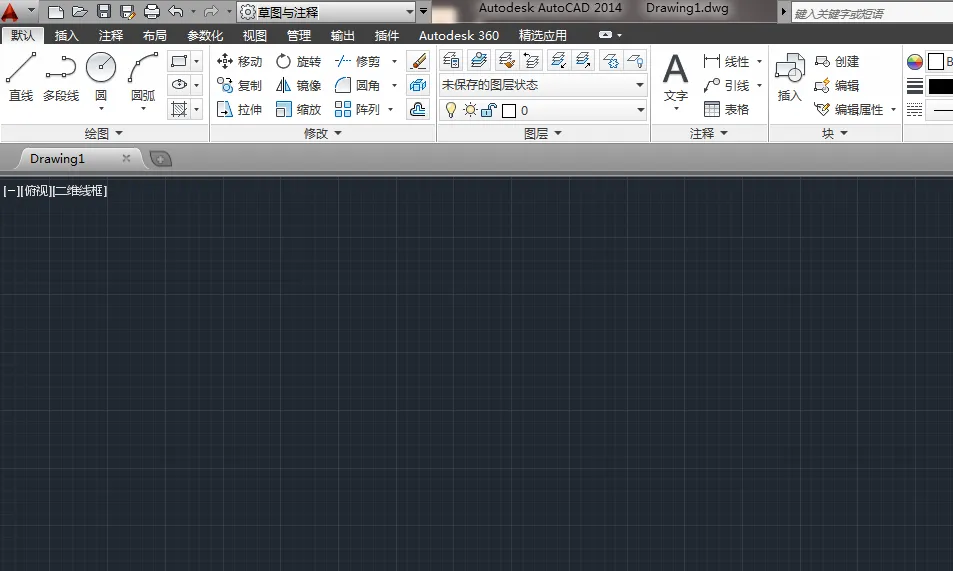Toggle layer 0 lock padlock icon
Viewport: 953px width, 571px height.
489,110
